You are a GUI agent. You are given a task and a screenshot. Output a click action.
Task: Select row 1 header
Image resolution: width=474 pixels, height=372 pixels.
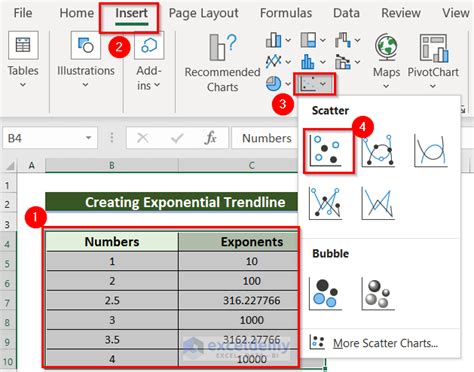tap(7, 185)
